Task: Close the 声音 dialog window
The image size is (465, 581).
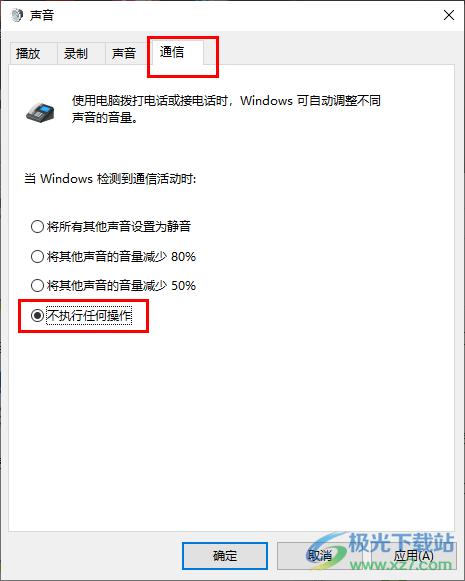Action: click(x=449, y=15)
